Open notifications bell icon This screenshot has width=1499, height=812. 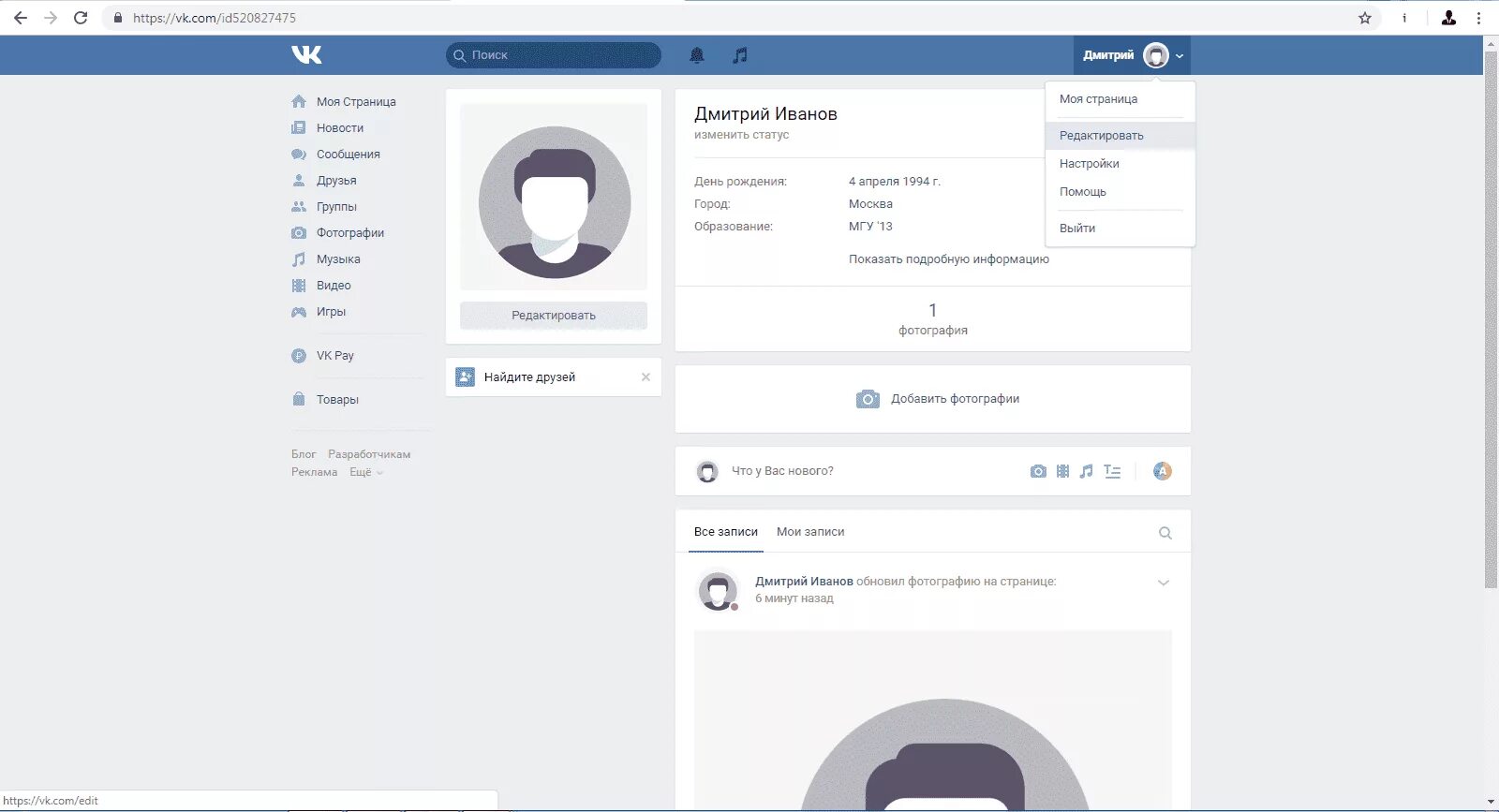click(x=696, y=55)
